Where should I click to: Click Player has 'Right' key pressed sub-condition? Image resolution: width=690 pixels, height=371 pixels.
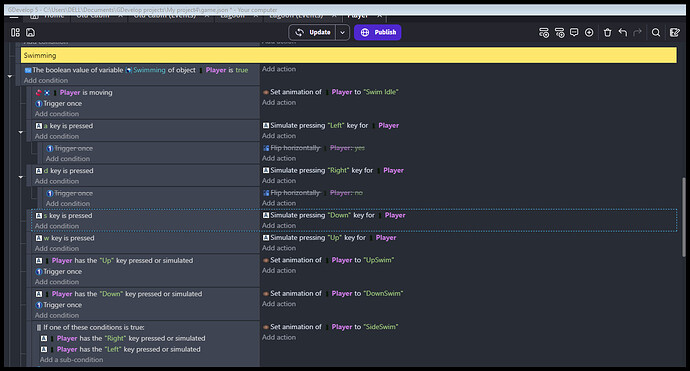click(124, 338)
